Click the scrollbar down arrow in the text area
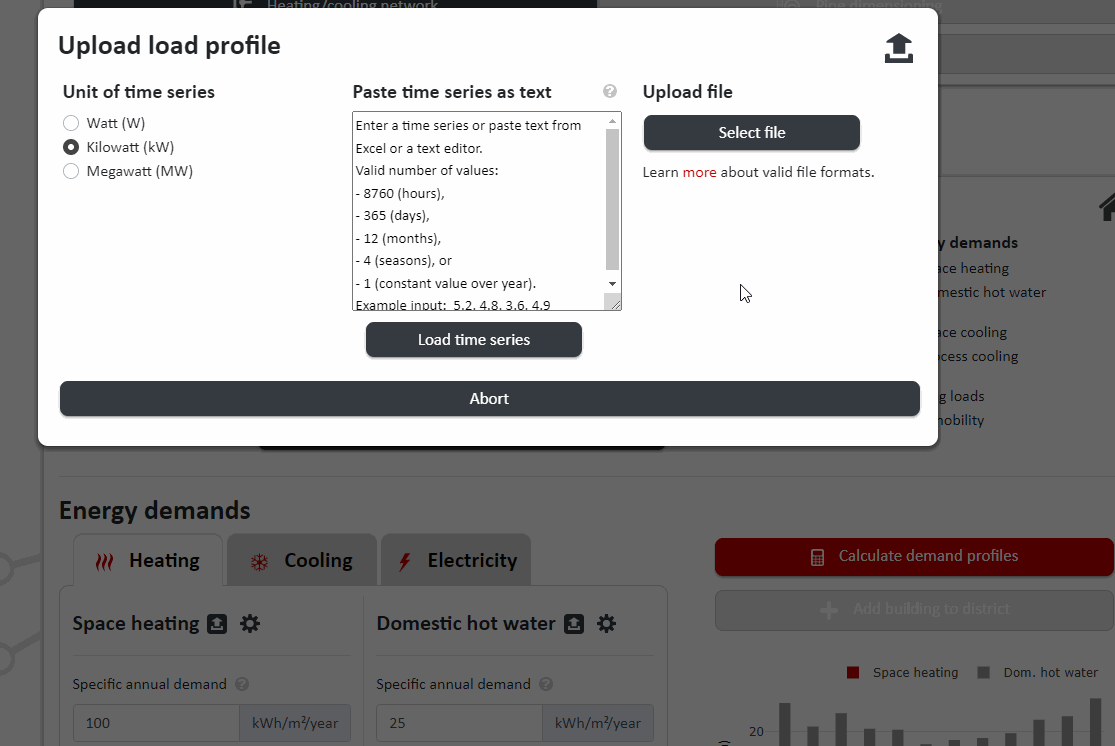The image size is (1115, 746). pyautogui.click(x=612, y=283)
